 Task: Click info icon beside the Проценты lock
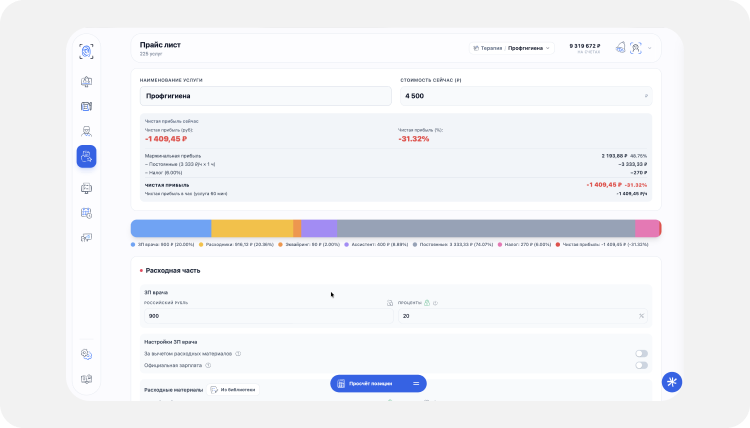pyautogui.click(x=435, y=303)
